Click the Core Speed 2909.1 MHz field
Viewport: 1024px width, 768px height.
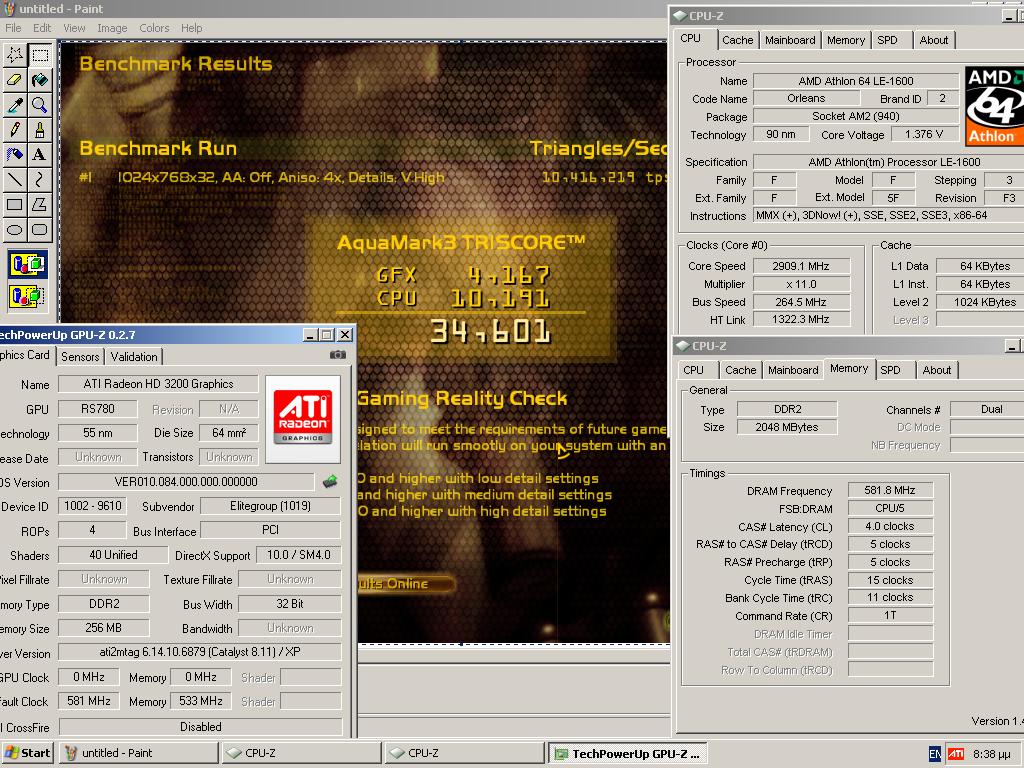[x=801, y=266]
